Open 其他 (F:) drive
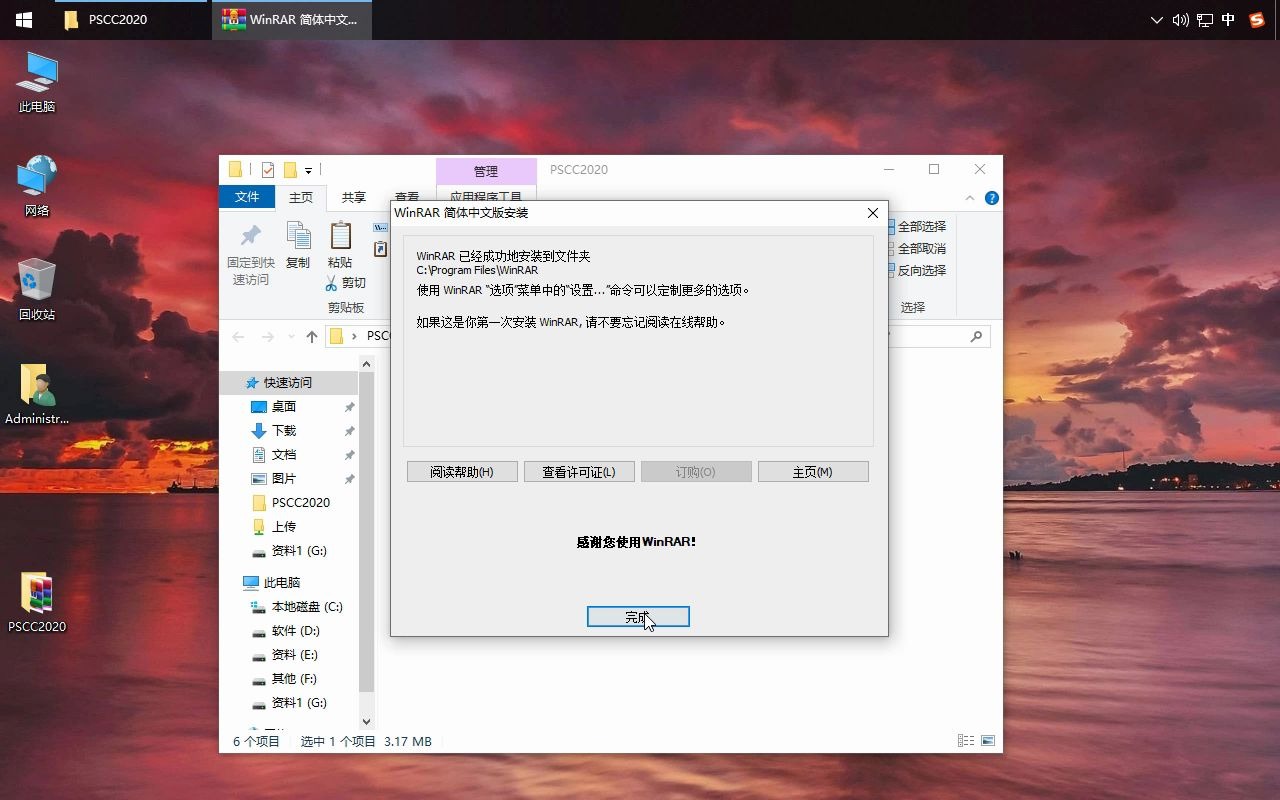This screenshot has height=800, width=1280. (x=294, y=678)
